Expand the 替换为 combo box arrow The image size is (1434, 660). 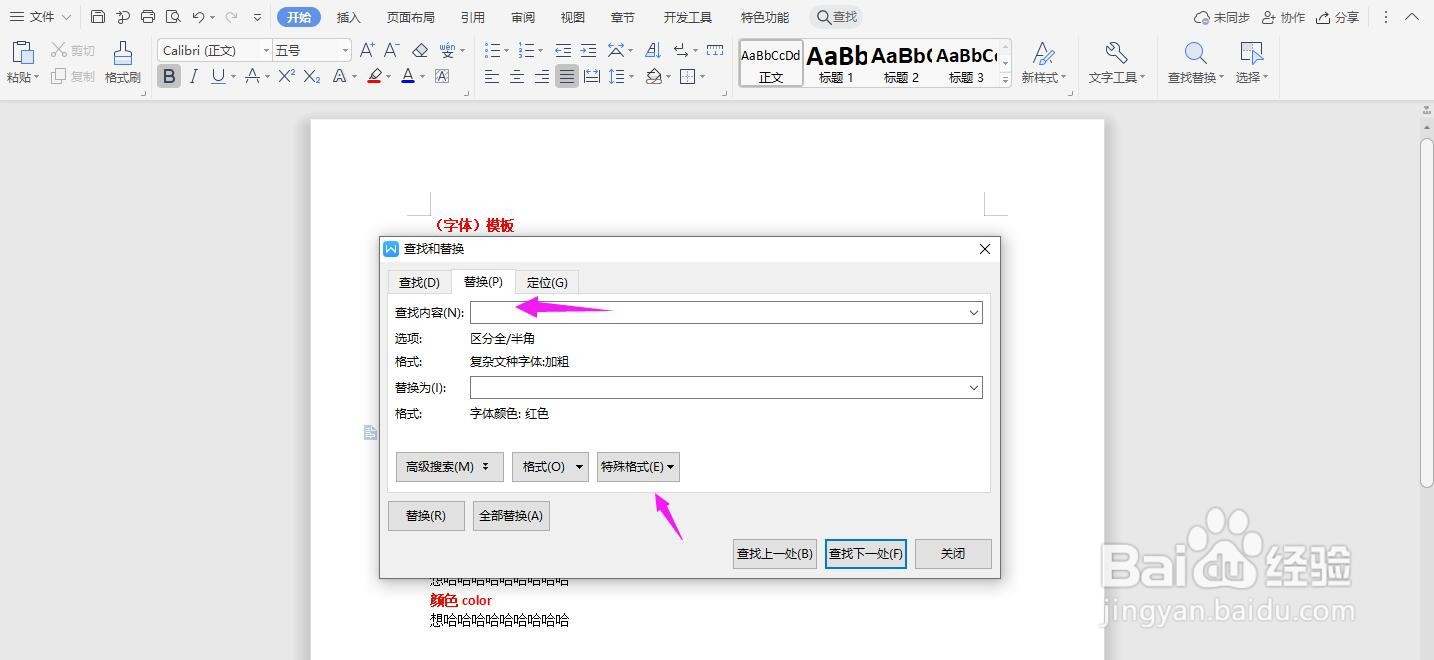[973, 388]
